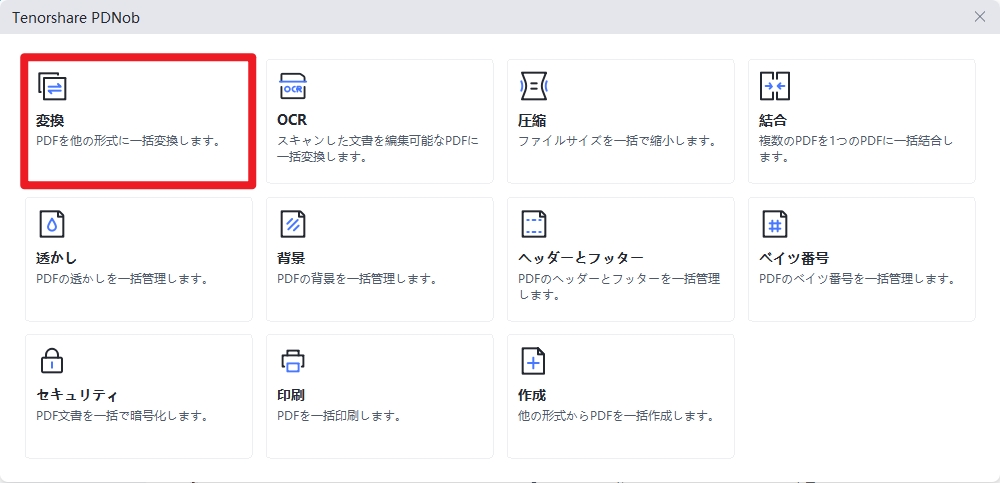Open the 背景 batch tool title
The width and height of the screenshot is (1000, 483).
click(x=291, y=258)
